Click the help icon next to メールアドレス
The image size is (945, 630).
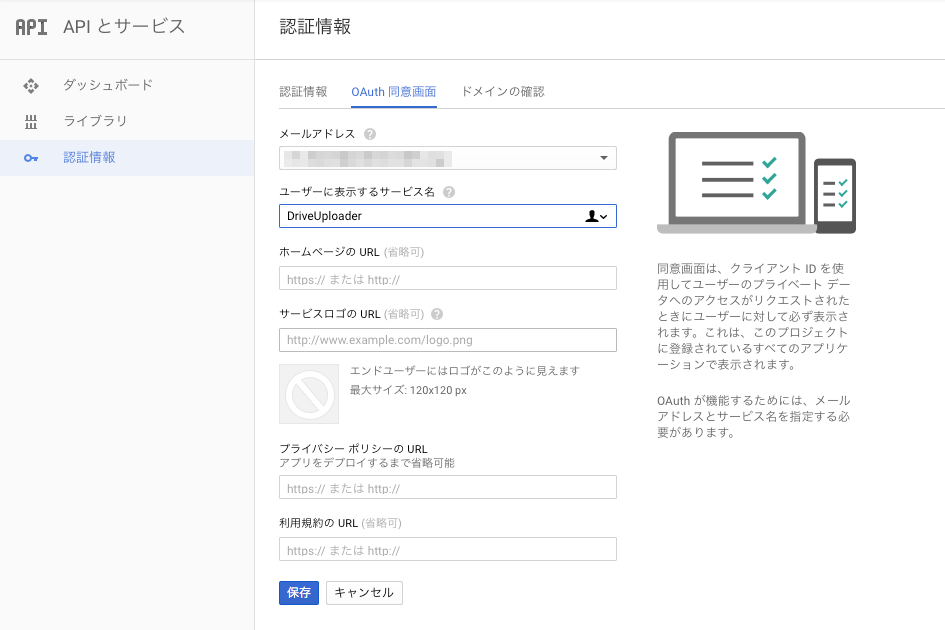(x=370, y=134)
